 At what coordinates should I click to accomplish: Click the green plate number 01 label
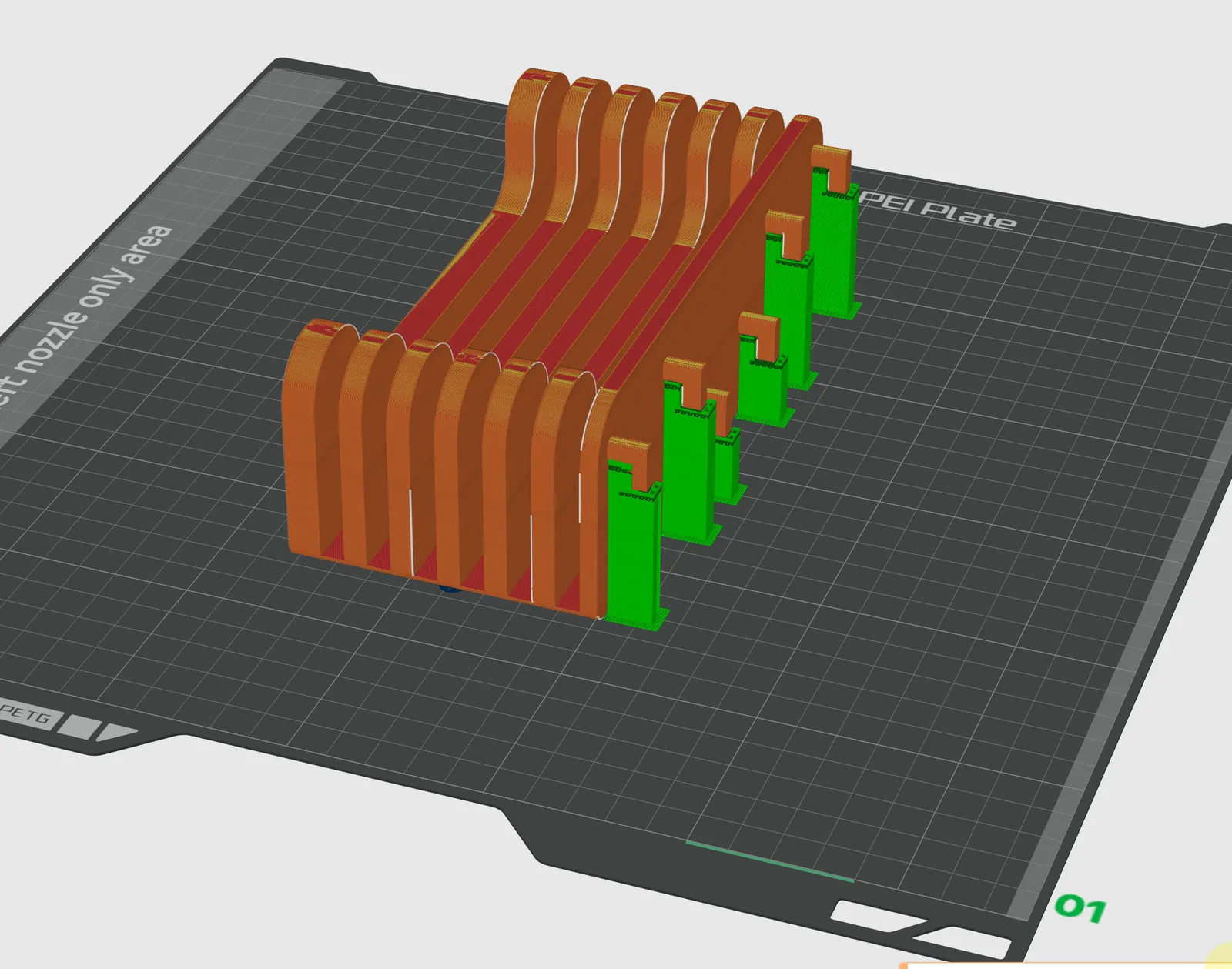pyautogui.click(x=1081, y=908)
